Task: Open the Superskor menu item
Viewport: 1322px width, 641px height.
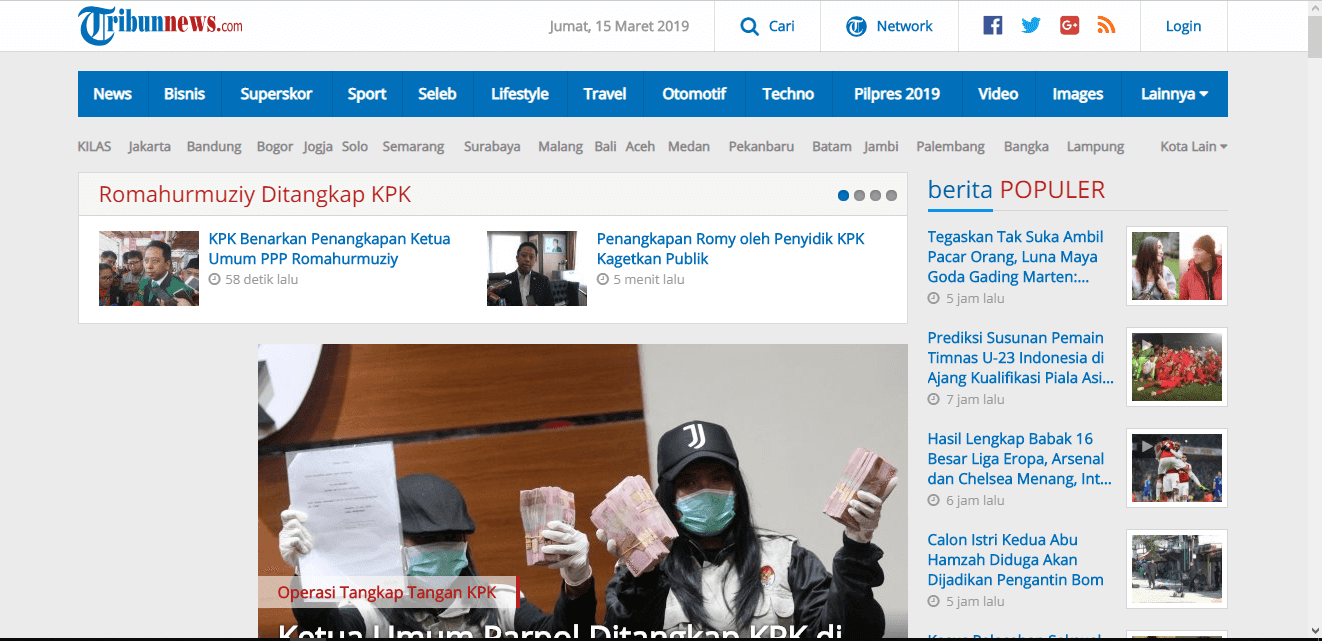Action: click(x=276, y=93)
